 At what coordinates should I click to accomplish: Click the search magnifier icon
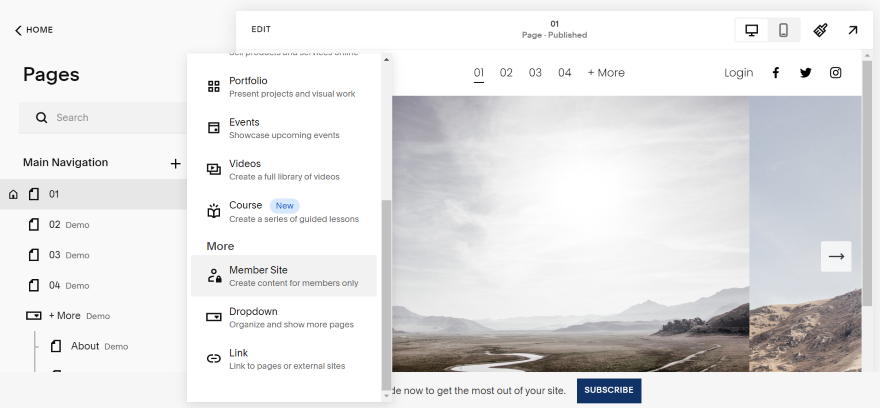tap(41, 117)
